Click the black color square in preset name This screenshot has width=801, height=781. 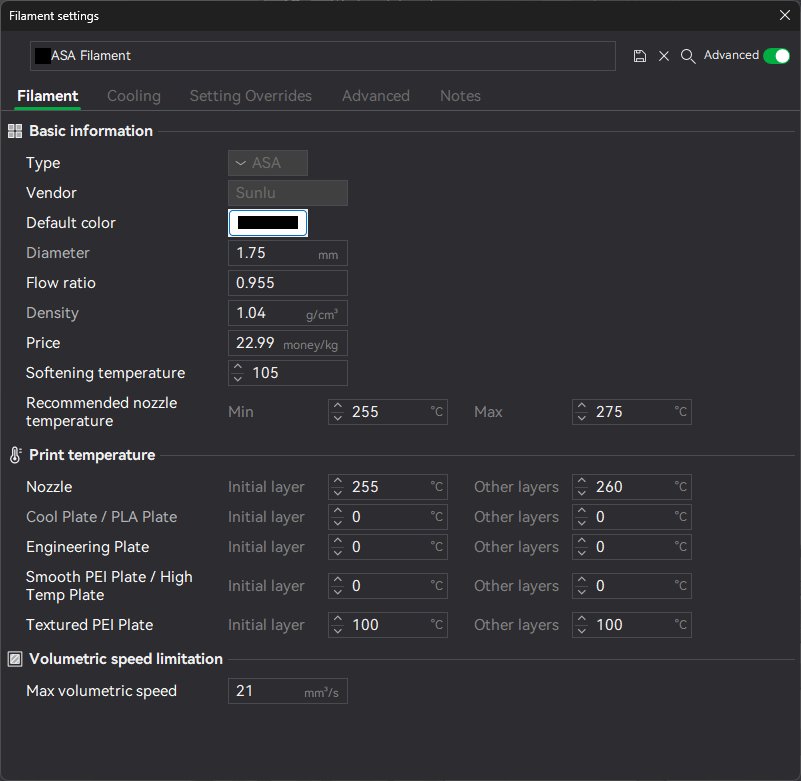point(43,56)
